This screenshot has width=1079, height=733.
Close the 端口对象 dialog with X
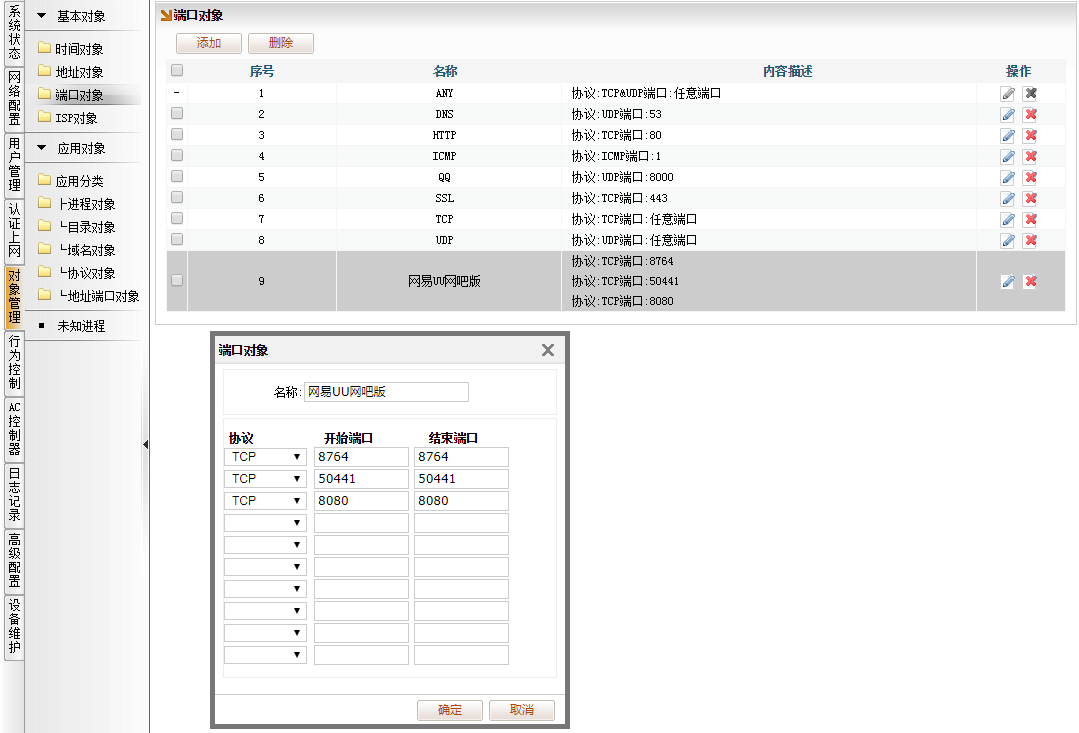point(547,350)
